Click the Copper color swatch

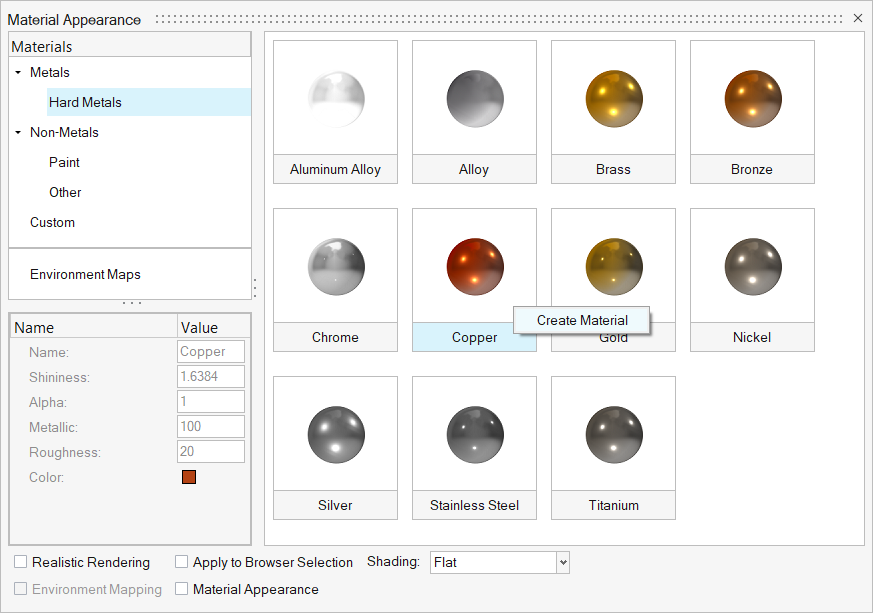click(189, 477)
